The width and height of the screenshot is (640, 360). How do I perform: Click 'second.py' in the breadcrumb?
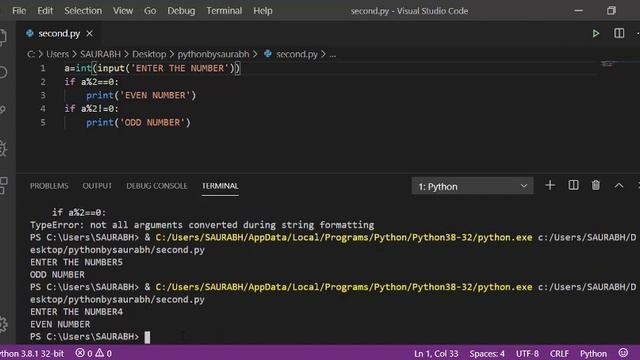297,54
